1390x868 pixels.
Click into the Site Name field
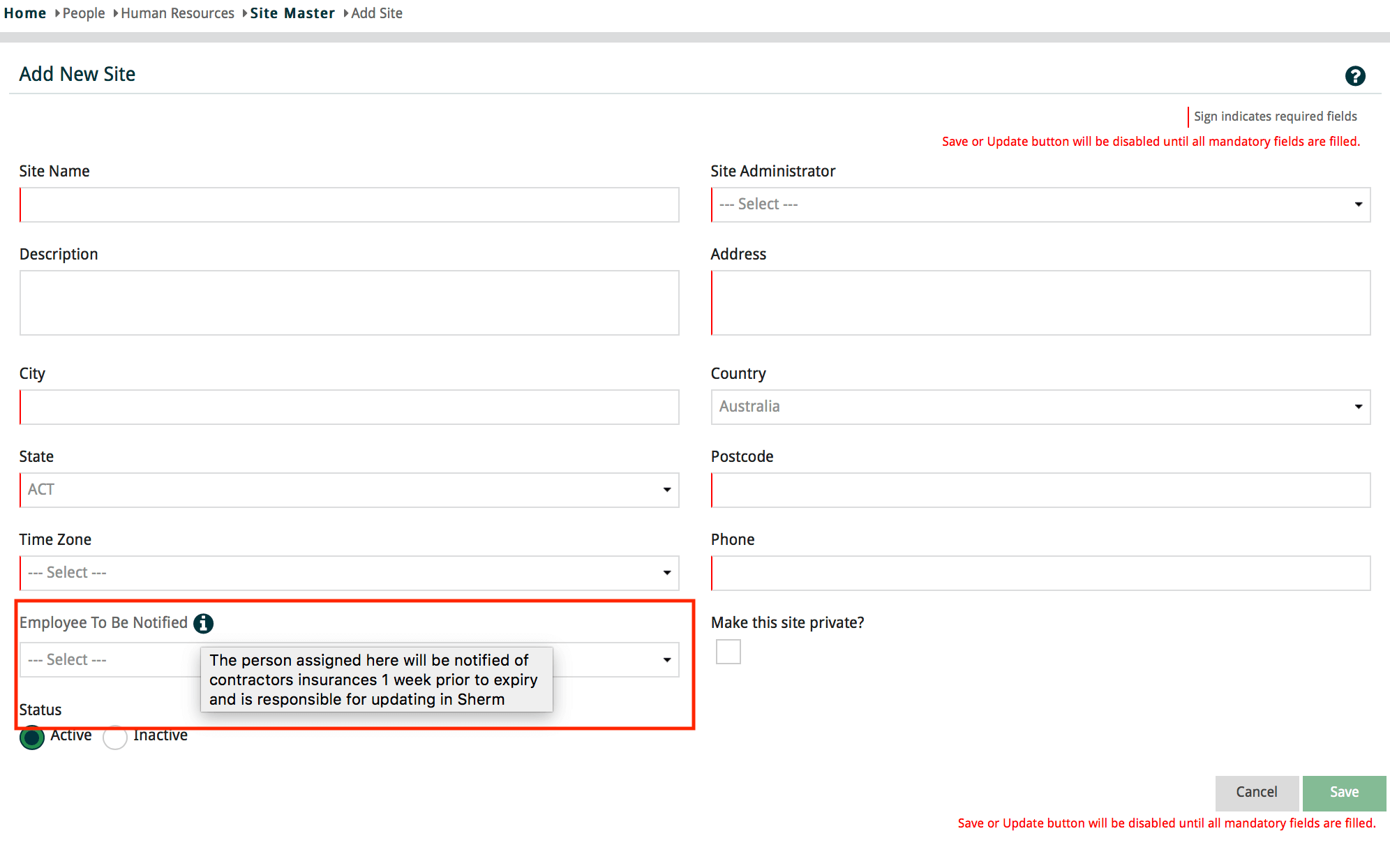(x=349, y=204)
